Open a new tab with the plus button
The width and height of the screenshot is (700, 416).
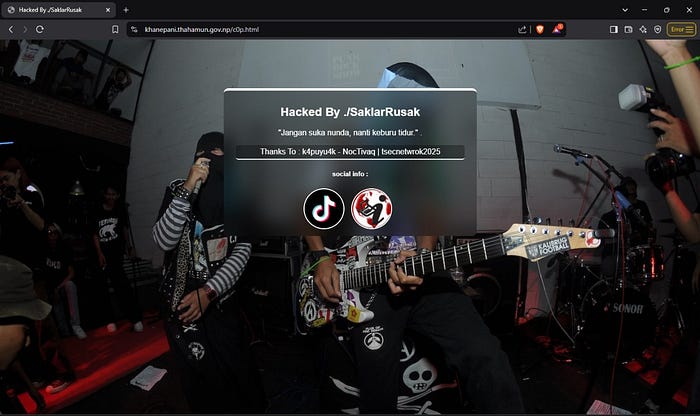[126, 10]
